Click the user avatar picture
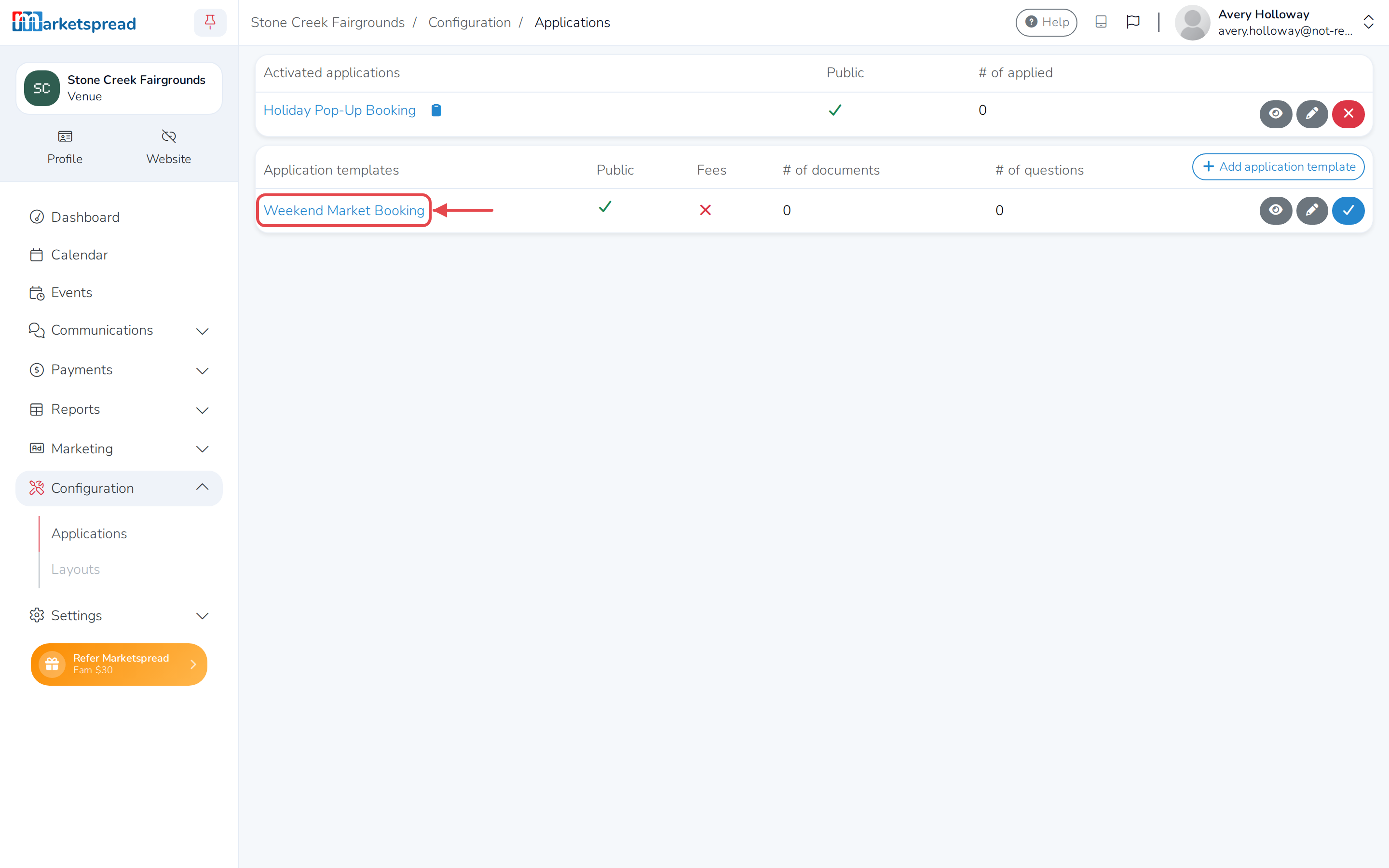This screenshot has height=868, width=1389. click(x=1192, y=22)
